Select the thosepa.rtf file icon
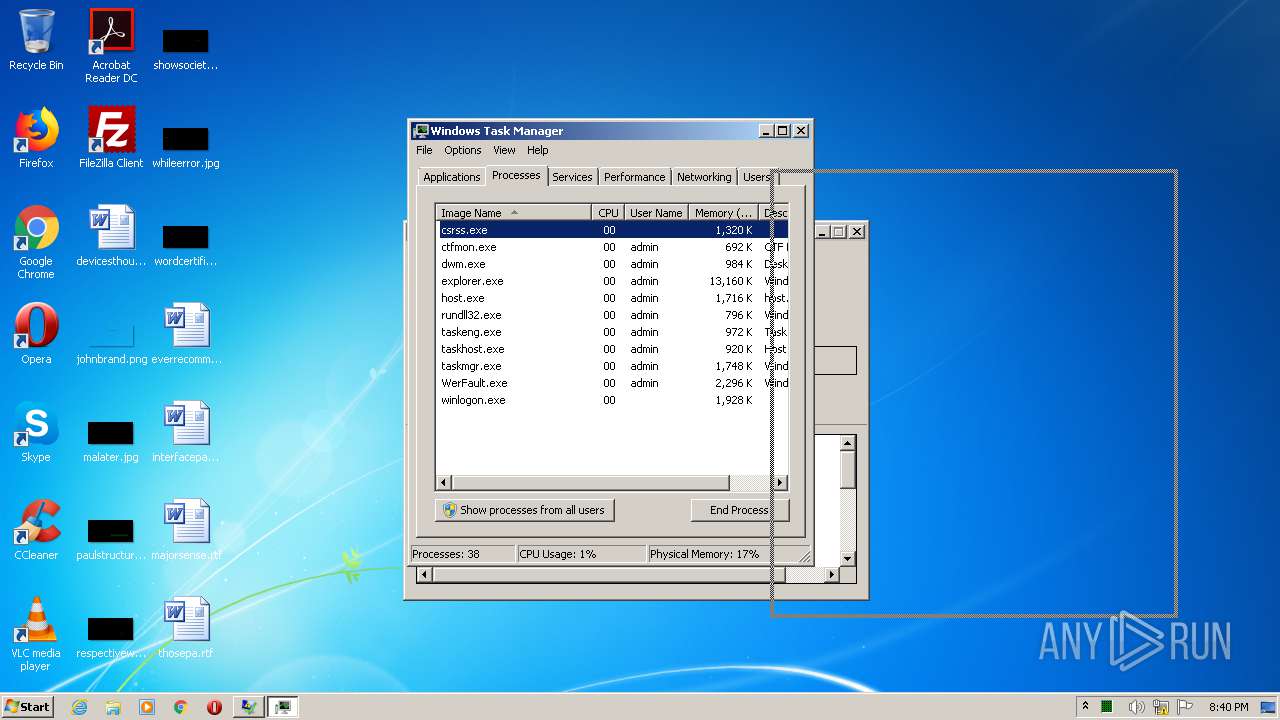 [186, 628]
